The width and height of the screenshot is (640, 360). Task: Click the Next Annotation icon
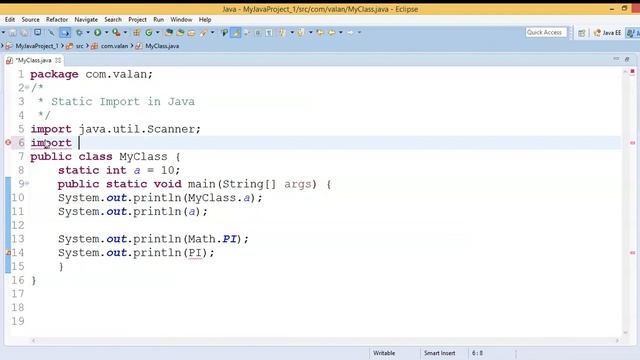click(x=282, y=33)
